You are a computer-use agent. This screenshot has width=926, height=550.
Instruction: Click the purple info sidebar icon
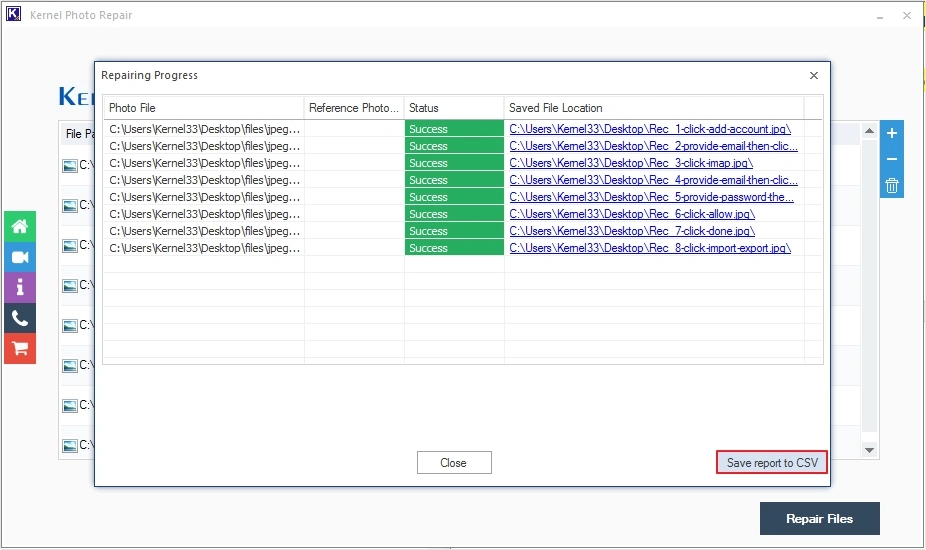19,288
